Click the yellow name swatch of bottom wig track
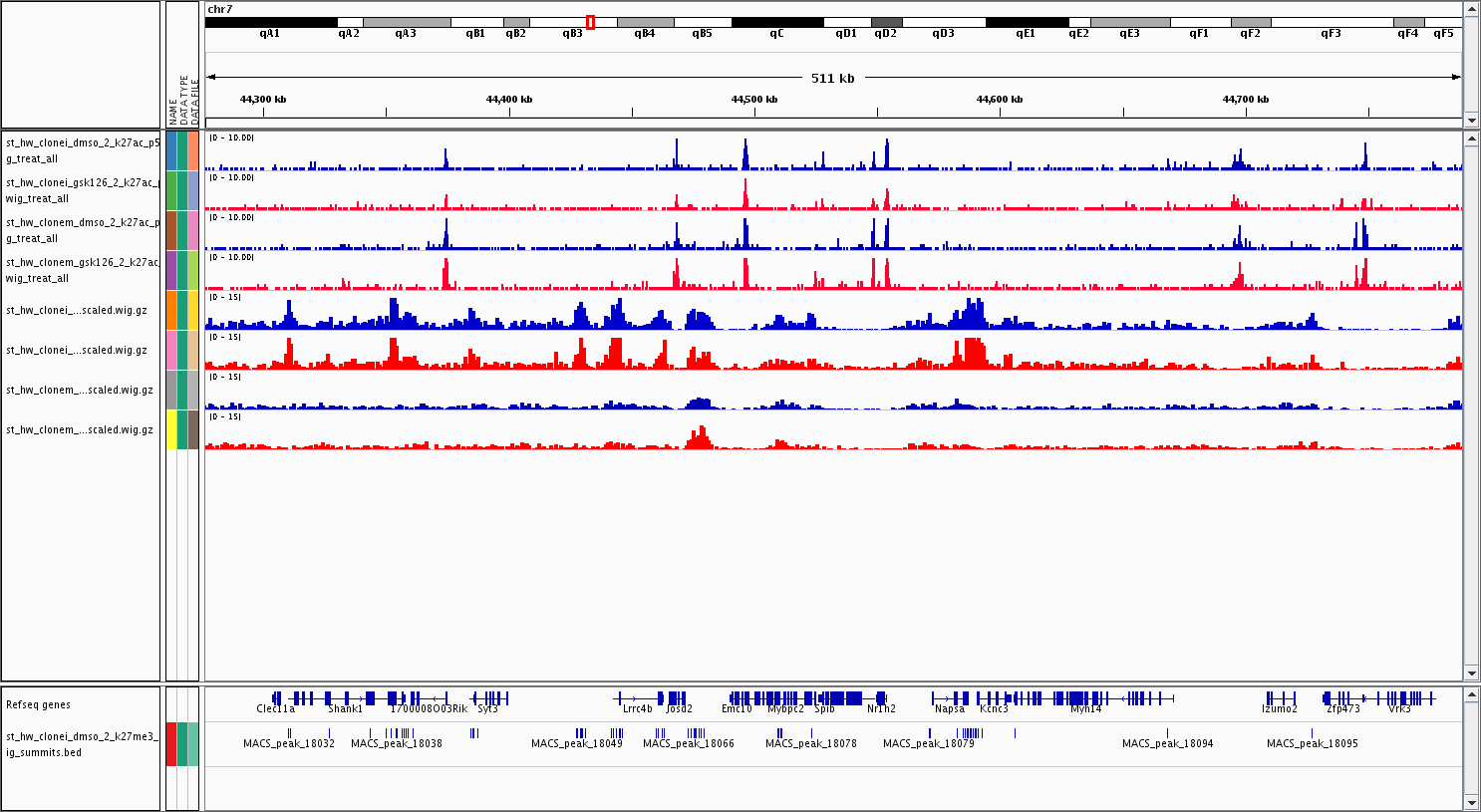 [x=171, y=429]
